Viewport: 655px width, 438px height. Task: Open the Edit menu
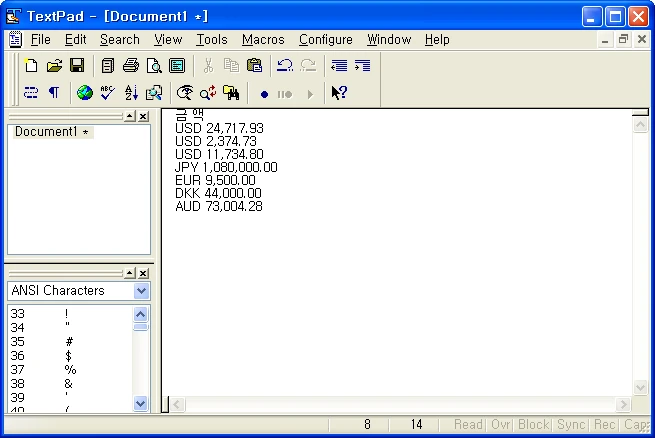pos(76,40)
